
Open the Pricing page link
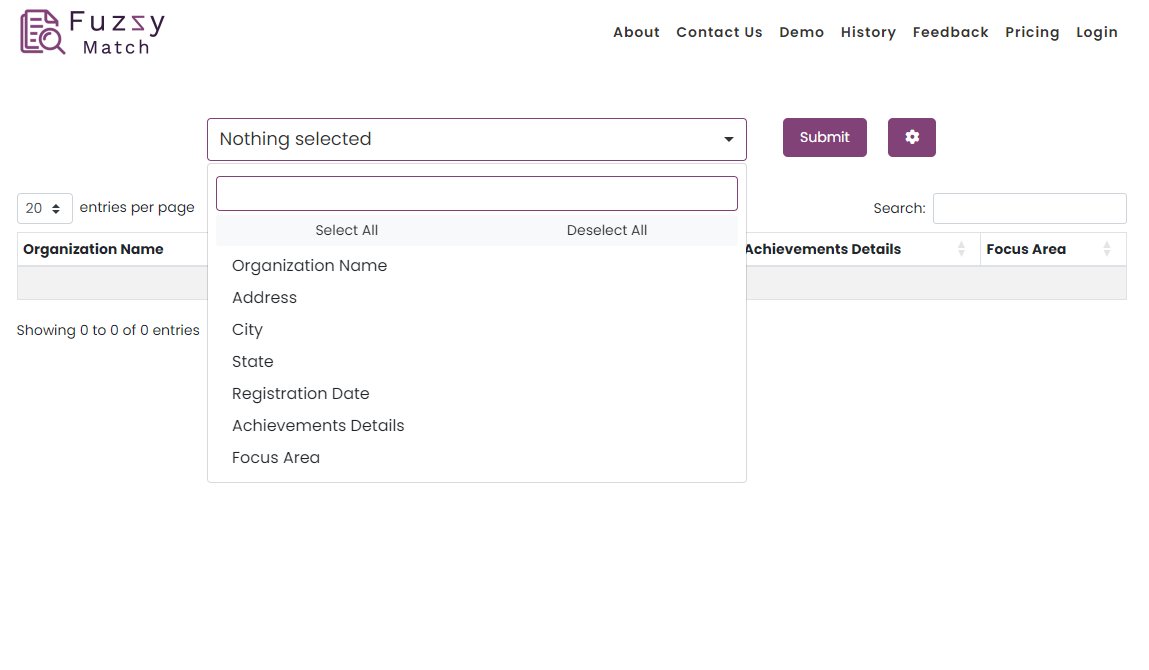1032,32
